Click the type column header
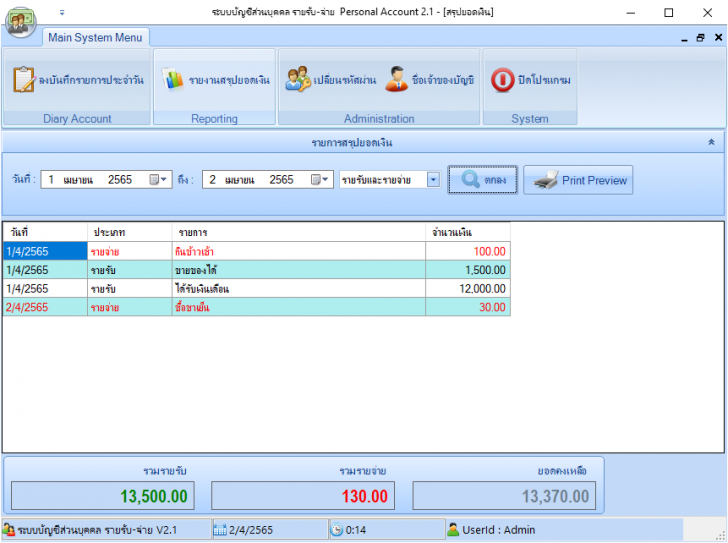This screenshot has width=728, height=543. (x=130, y=232)
